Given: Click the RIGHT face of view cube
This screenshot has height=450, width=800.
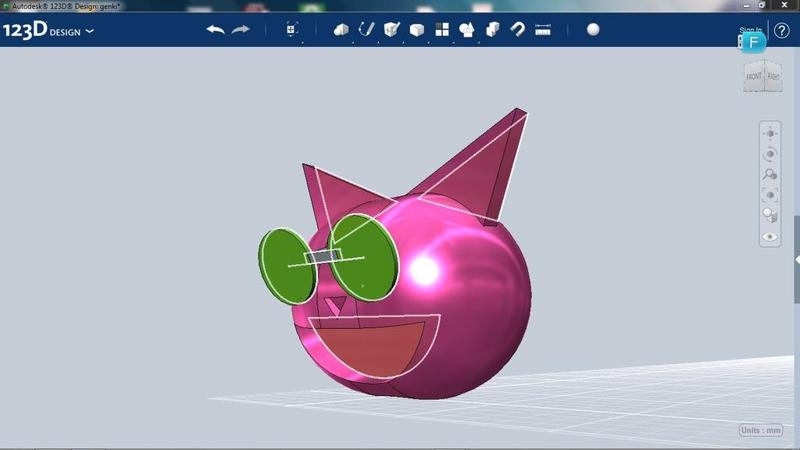Looking at the screenshot, I should pyautogui.click(x=773, y=77).
